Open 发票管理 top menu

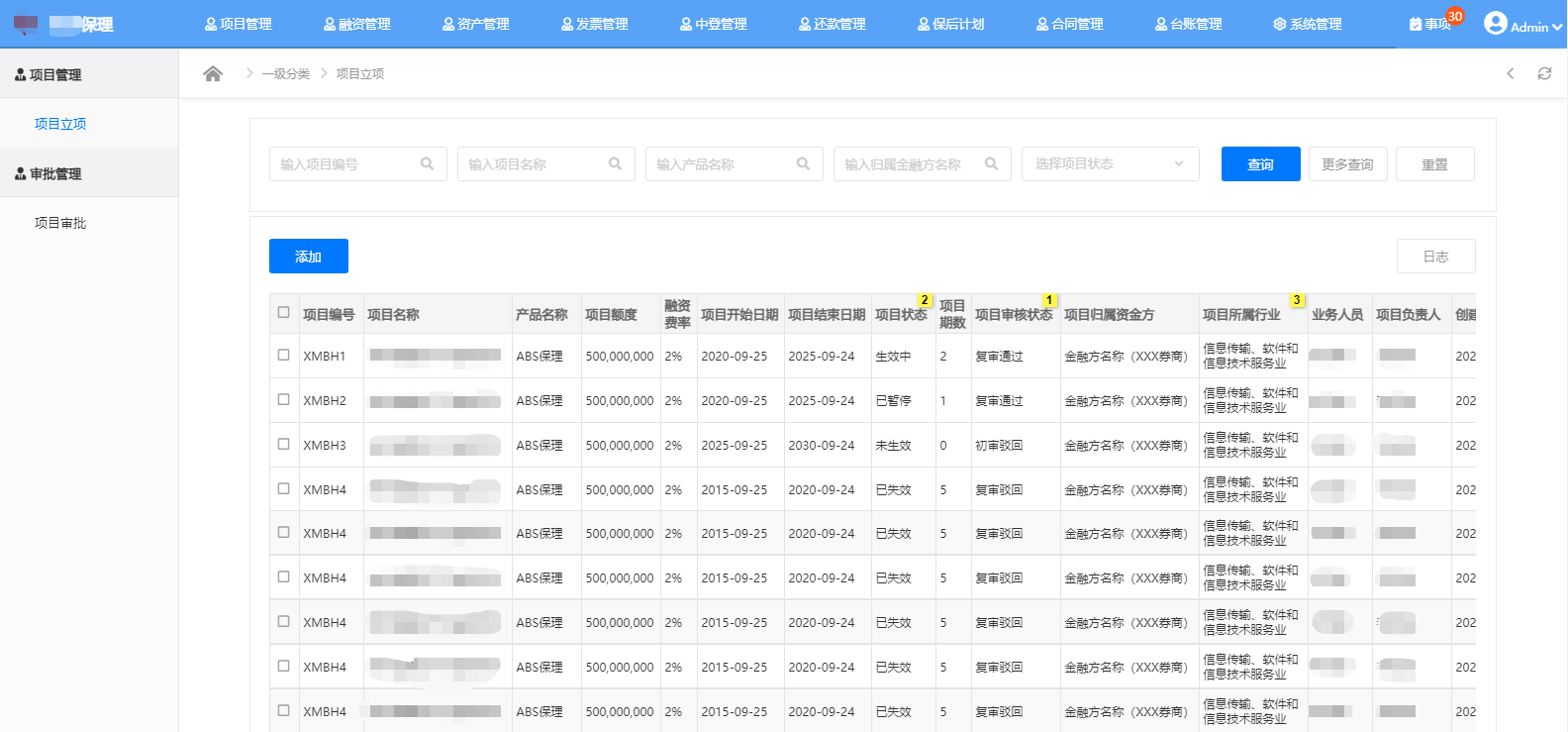[x=595, y=24]
